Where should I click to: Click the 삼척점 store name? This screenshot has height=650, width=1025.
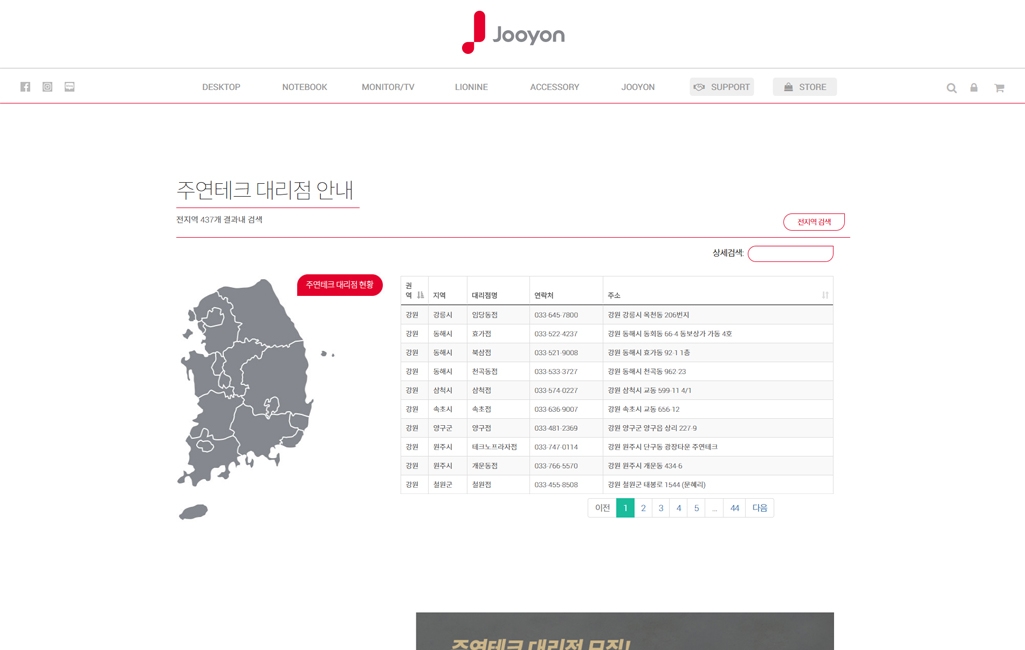coord(481,390)
